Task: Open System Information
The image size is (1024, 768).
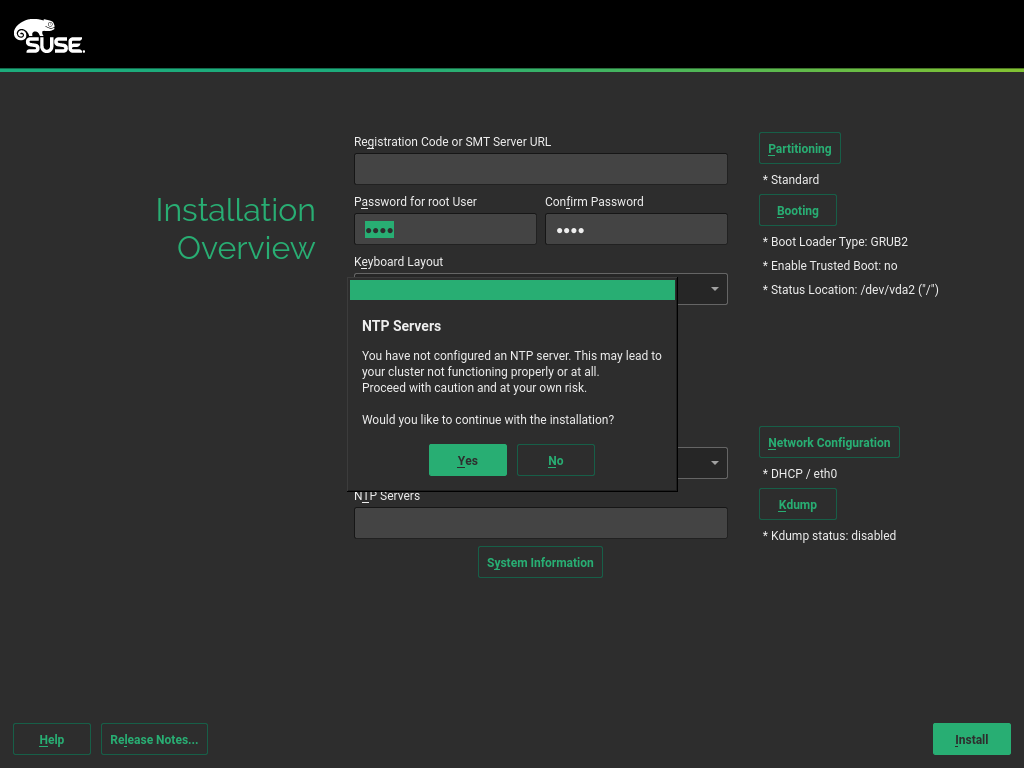Action: 540,562
